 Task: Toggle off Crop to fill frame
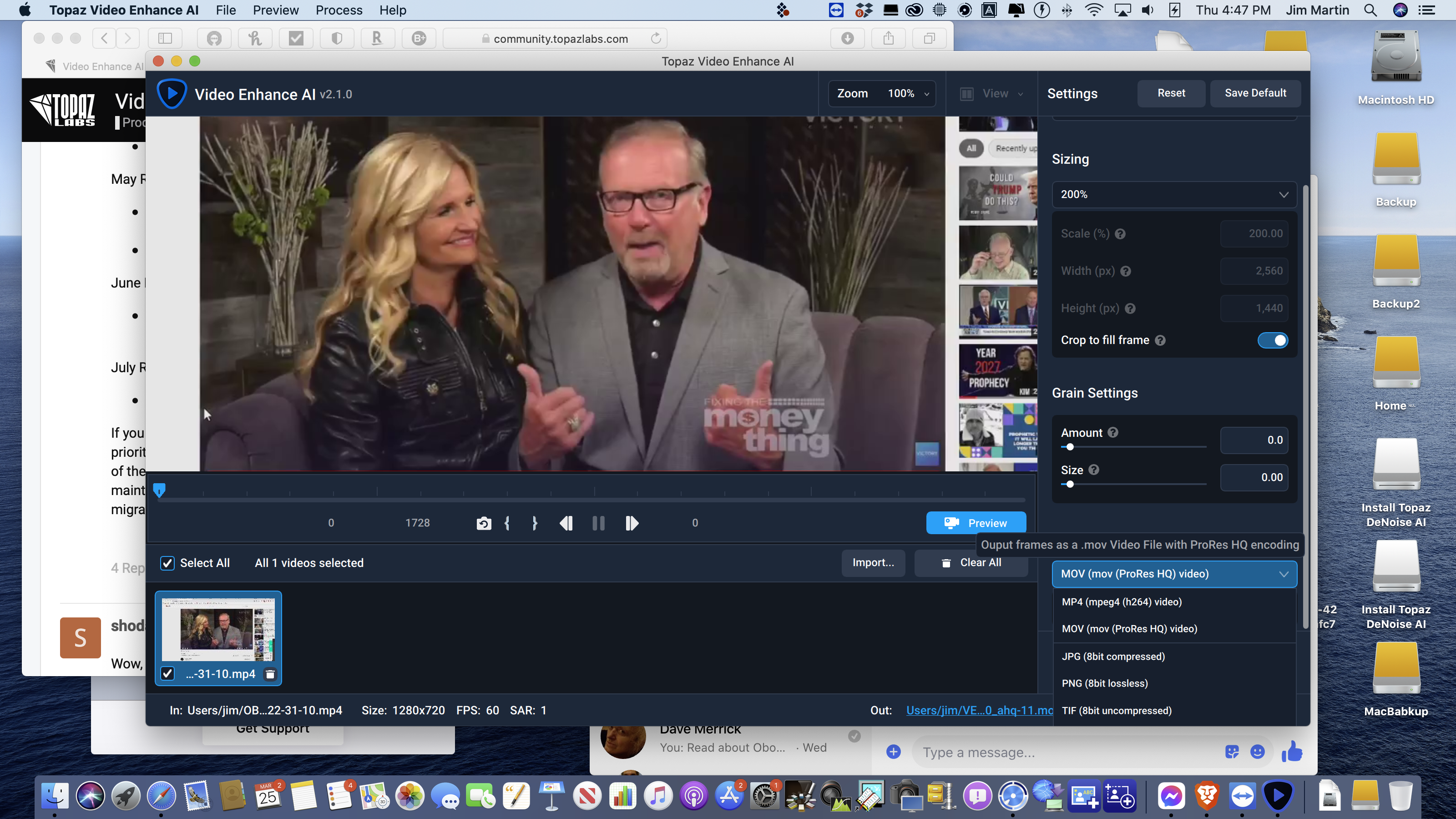[1272, 340]
